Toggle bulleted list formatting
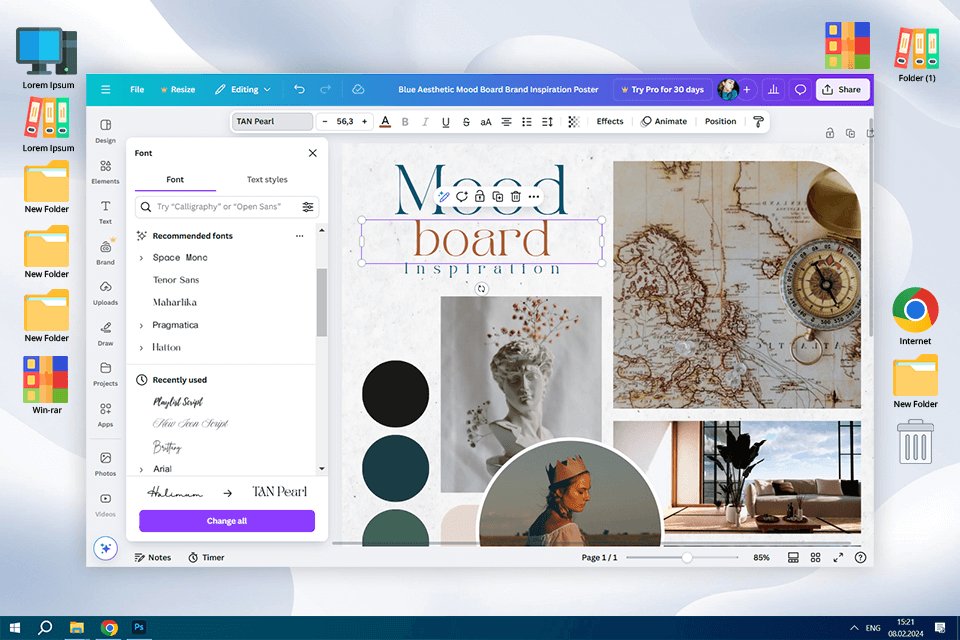960x640 pixels. [527, 121]
